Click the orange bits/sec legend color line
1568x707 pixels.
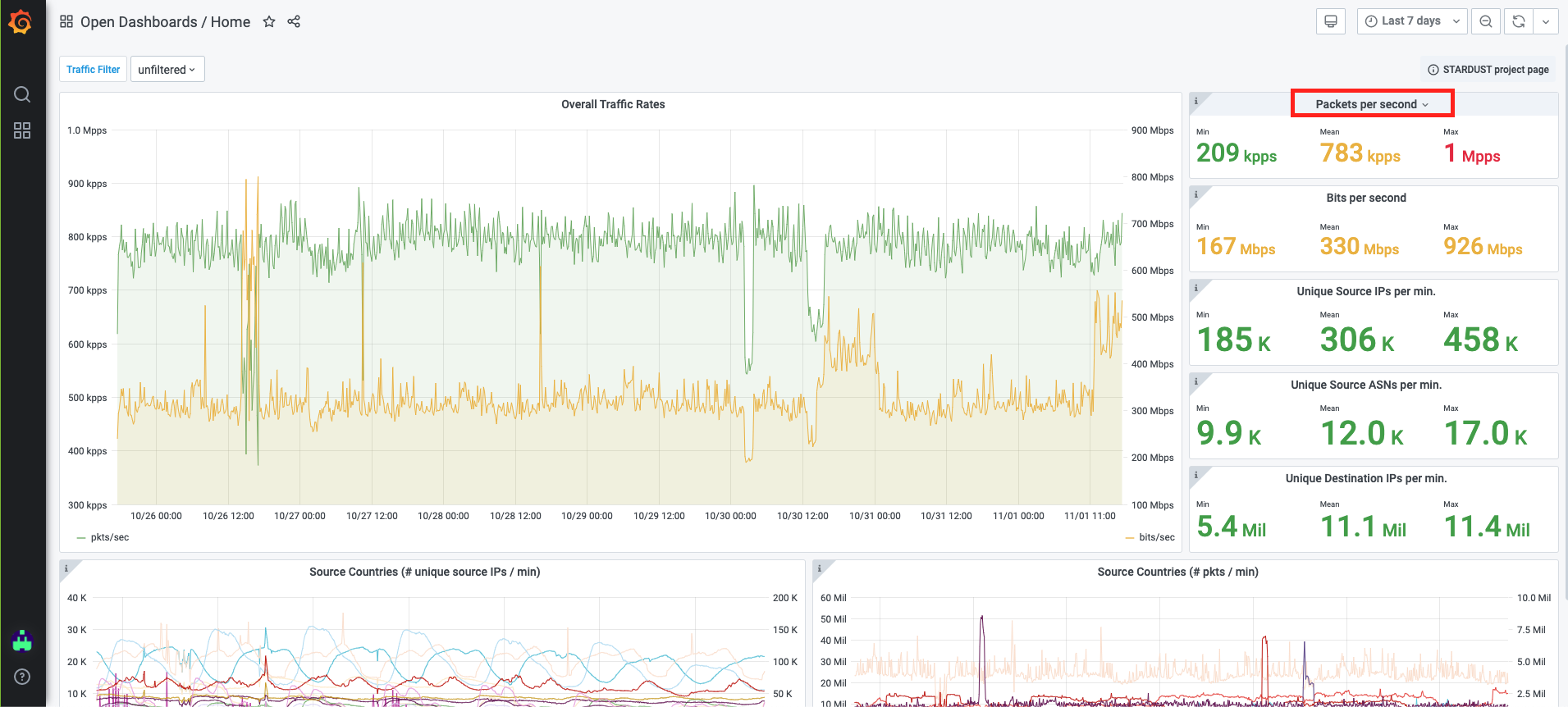pos(1130,538)
